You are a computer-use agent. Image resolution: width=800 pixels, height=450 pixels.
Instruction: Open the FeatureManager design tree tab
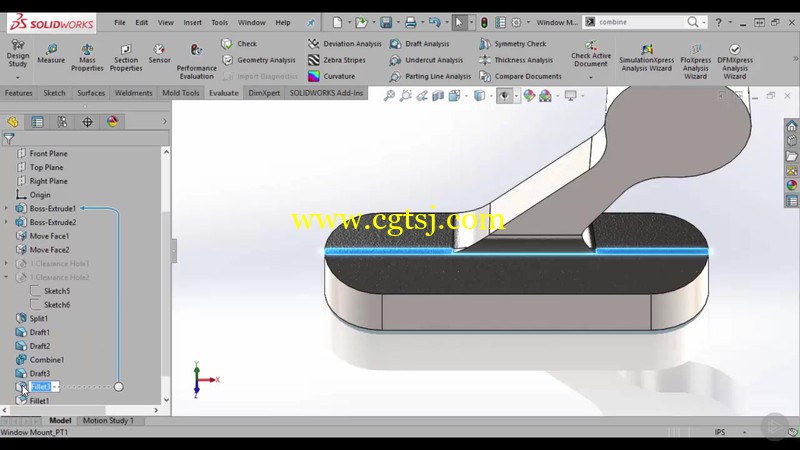(13, 121)
